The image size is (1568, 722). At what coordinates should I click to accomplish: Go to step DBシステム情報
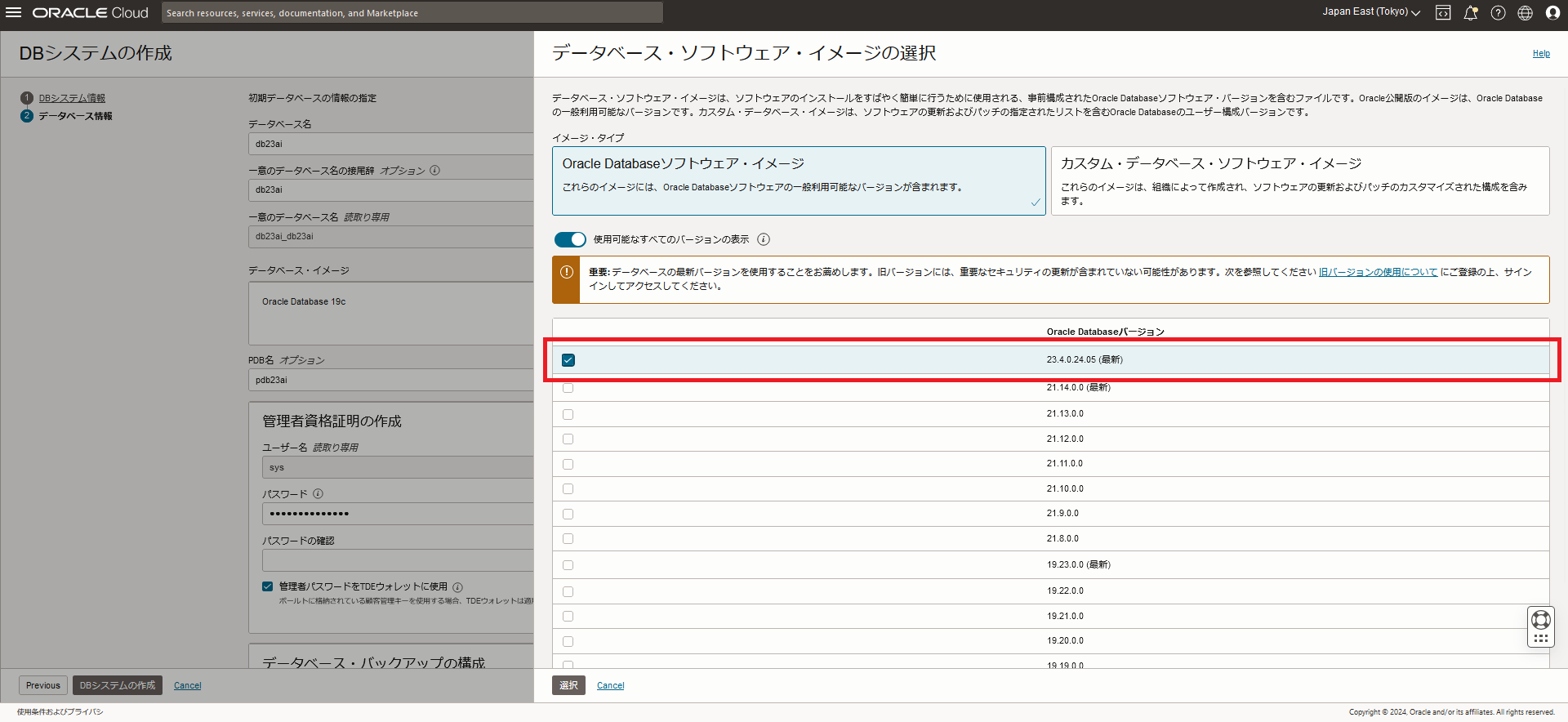click(72, 98)
